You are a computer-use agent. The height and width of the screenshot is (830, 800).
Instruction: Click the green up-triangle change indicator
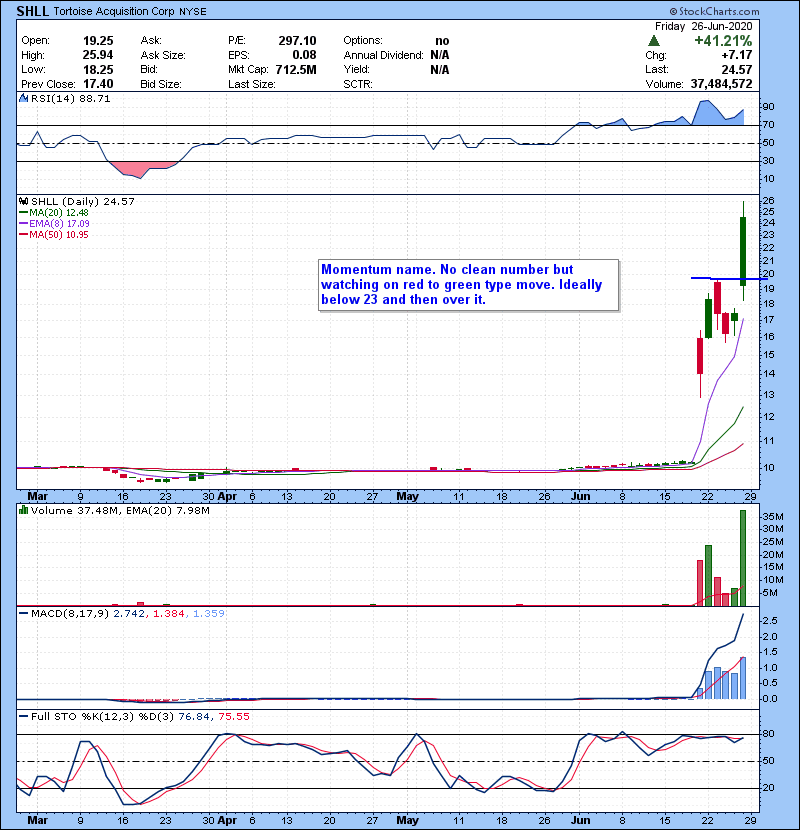coord(654,41)
